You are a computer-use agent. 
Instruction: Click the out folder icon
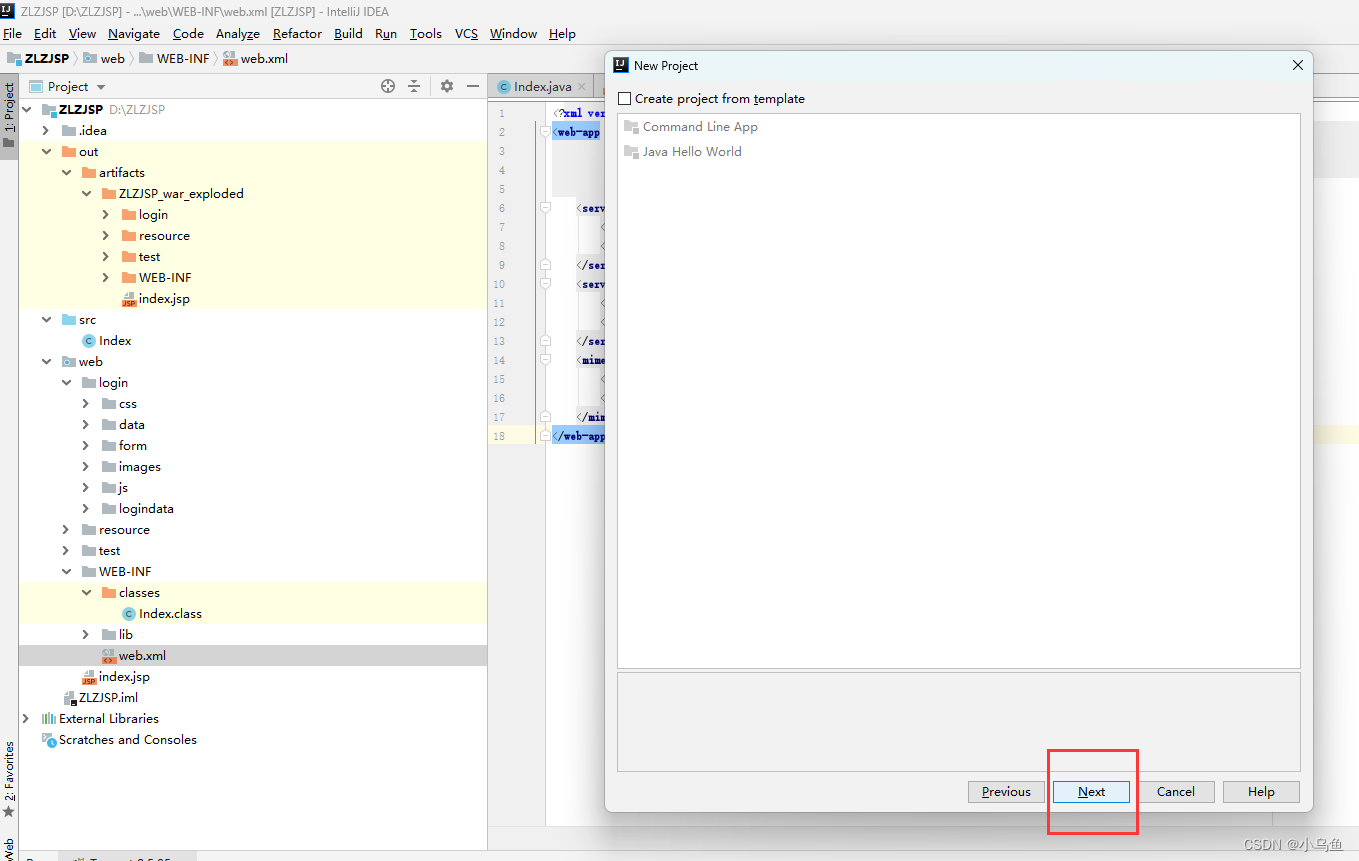69,152
